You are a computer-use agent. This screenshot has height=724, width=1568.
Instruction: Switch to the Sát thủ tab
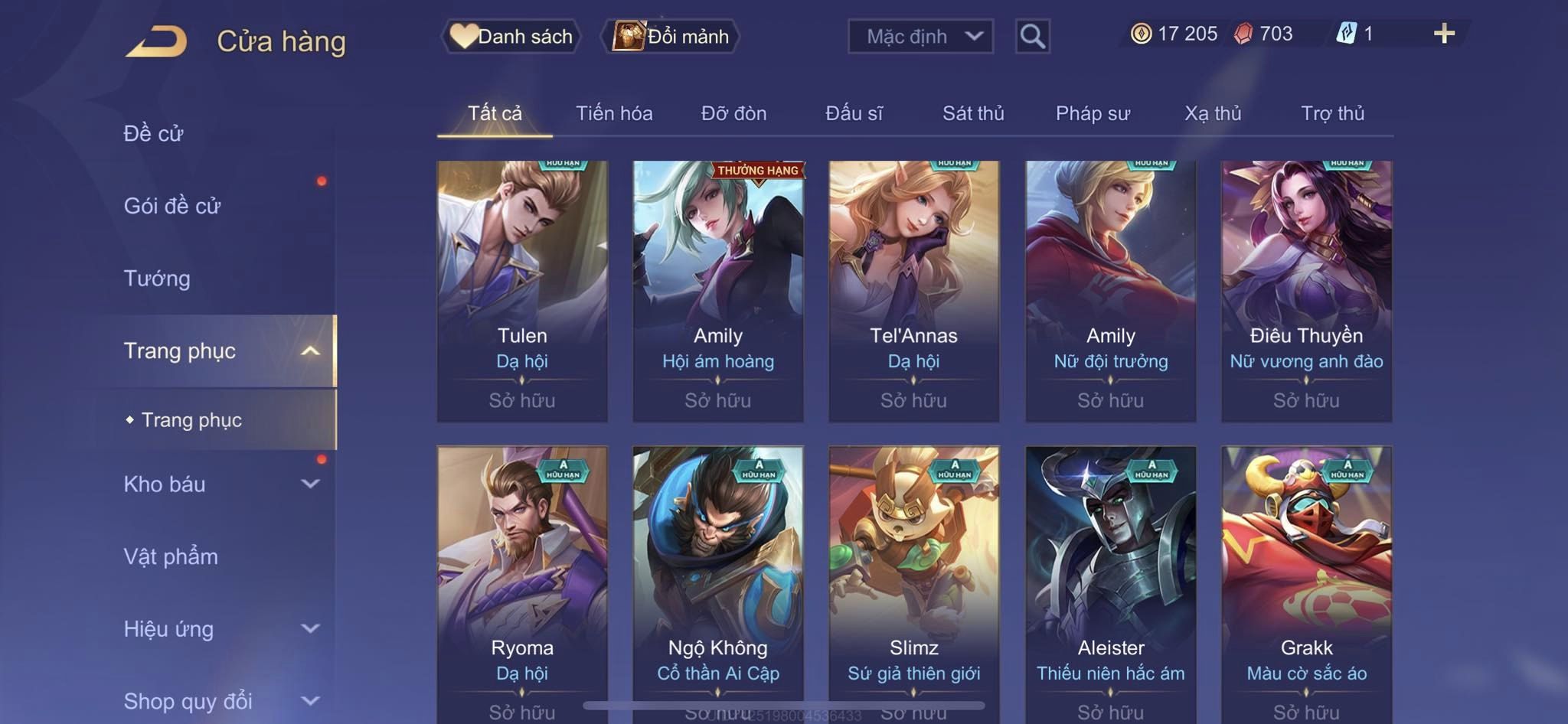[973, 113]
